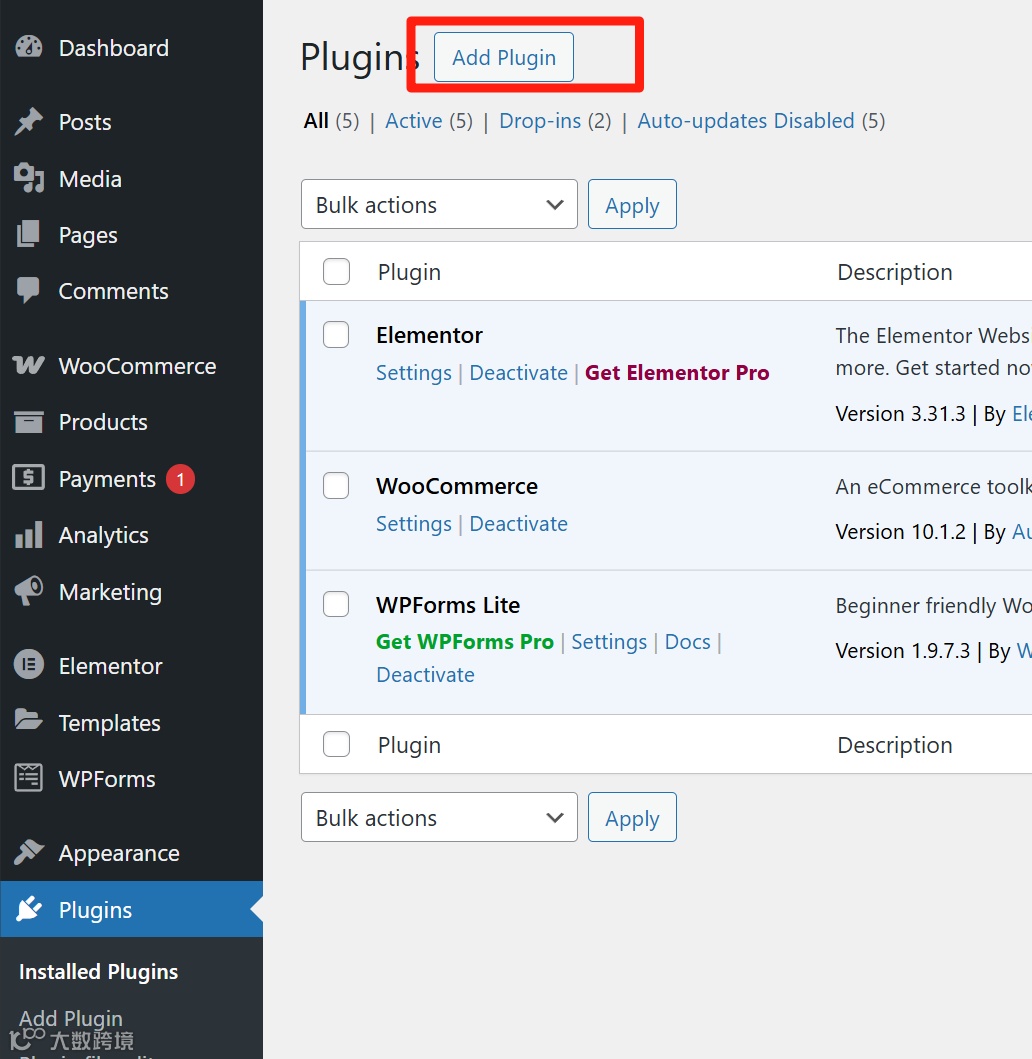Click the Templates folder icon
Screen dimensions: 1032x1059
coord(28,721)
